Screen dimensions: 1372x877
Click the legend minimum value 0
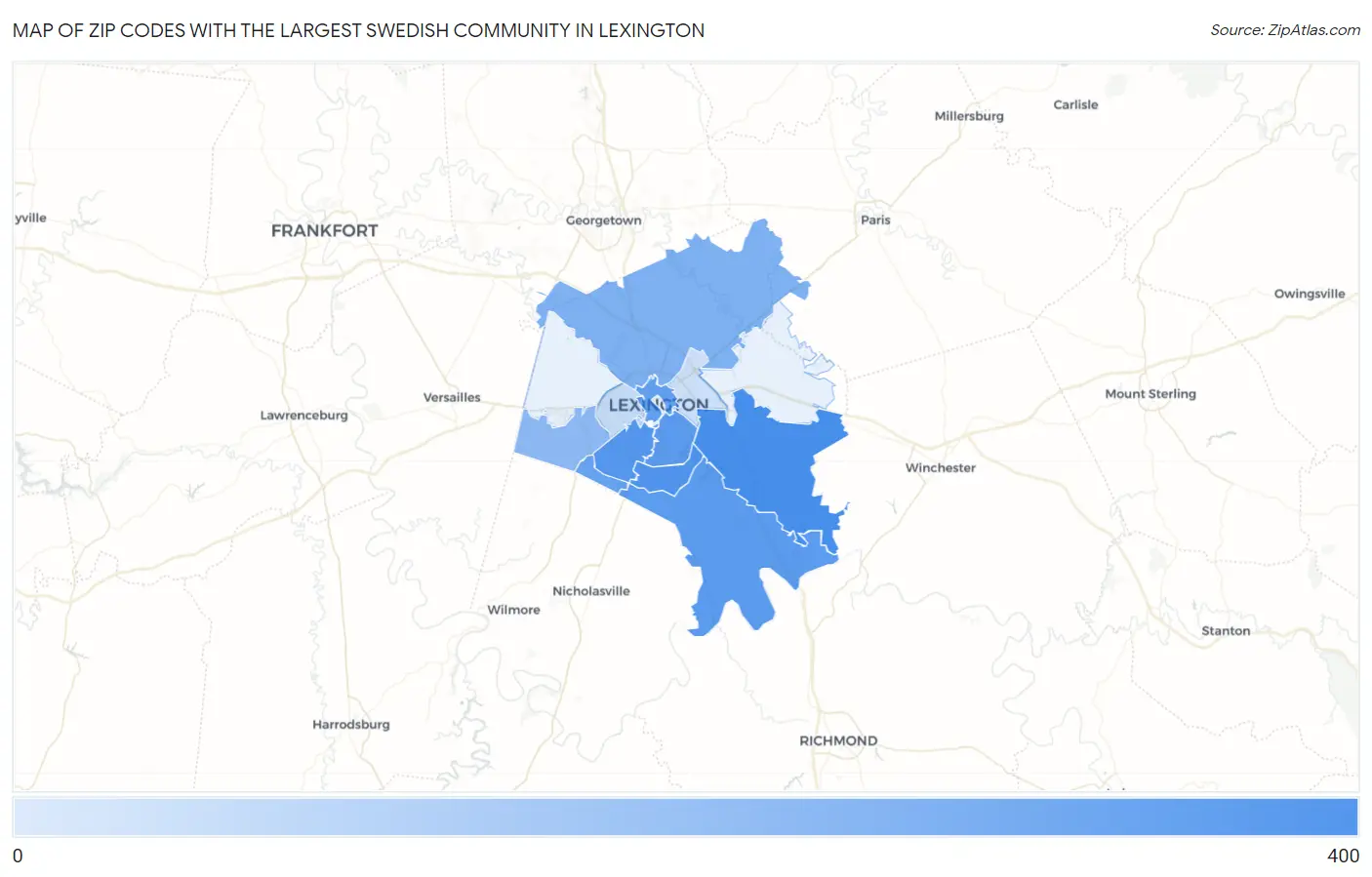pos(18,856)
